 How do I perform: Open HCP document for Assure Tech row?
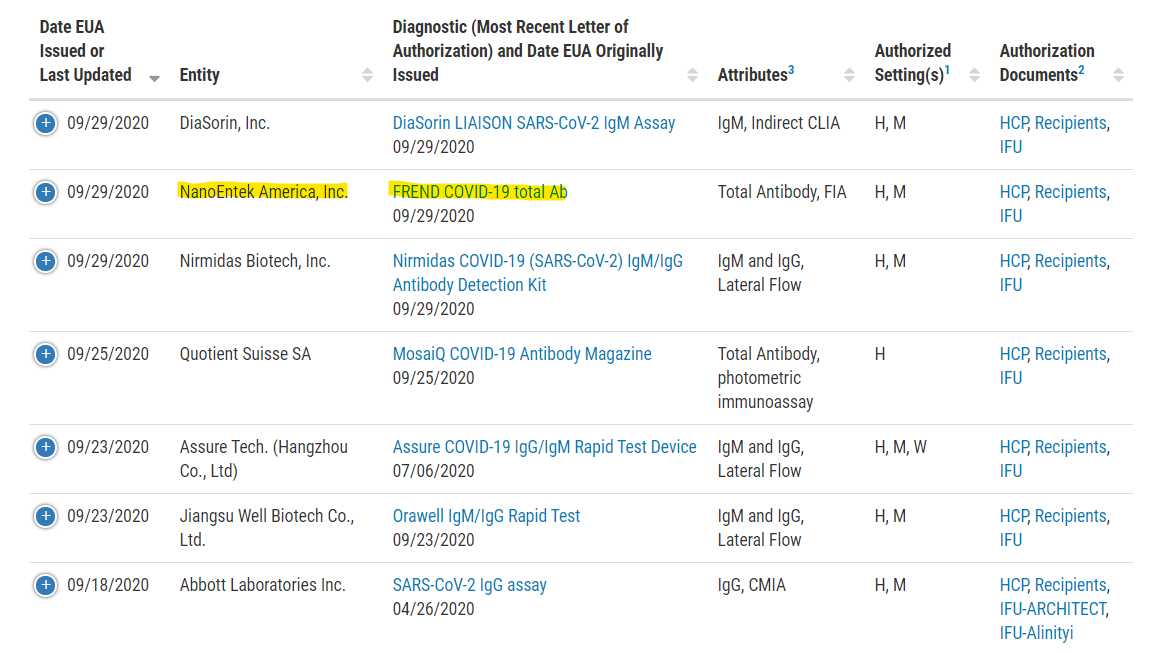coord(1014,447)
